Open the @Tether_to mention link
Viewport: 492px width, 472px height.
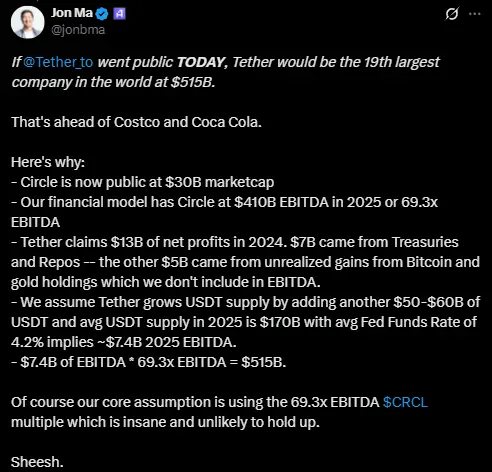(58, 62)
